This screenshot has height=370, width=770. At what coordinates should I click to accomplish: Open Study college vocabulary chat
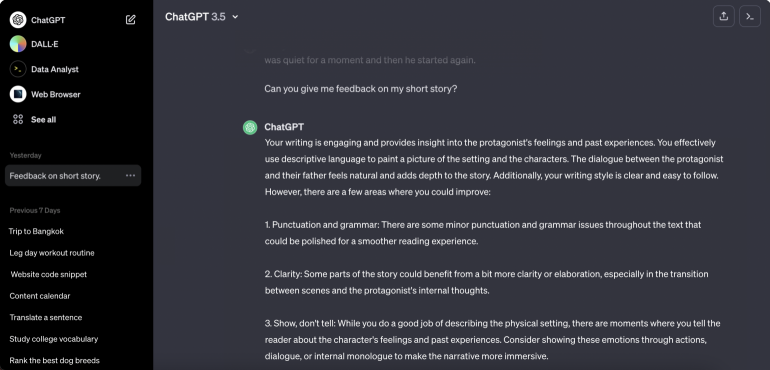point(54,339)
